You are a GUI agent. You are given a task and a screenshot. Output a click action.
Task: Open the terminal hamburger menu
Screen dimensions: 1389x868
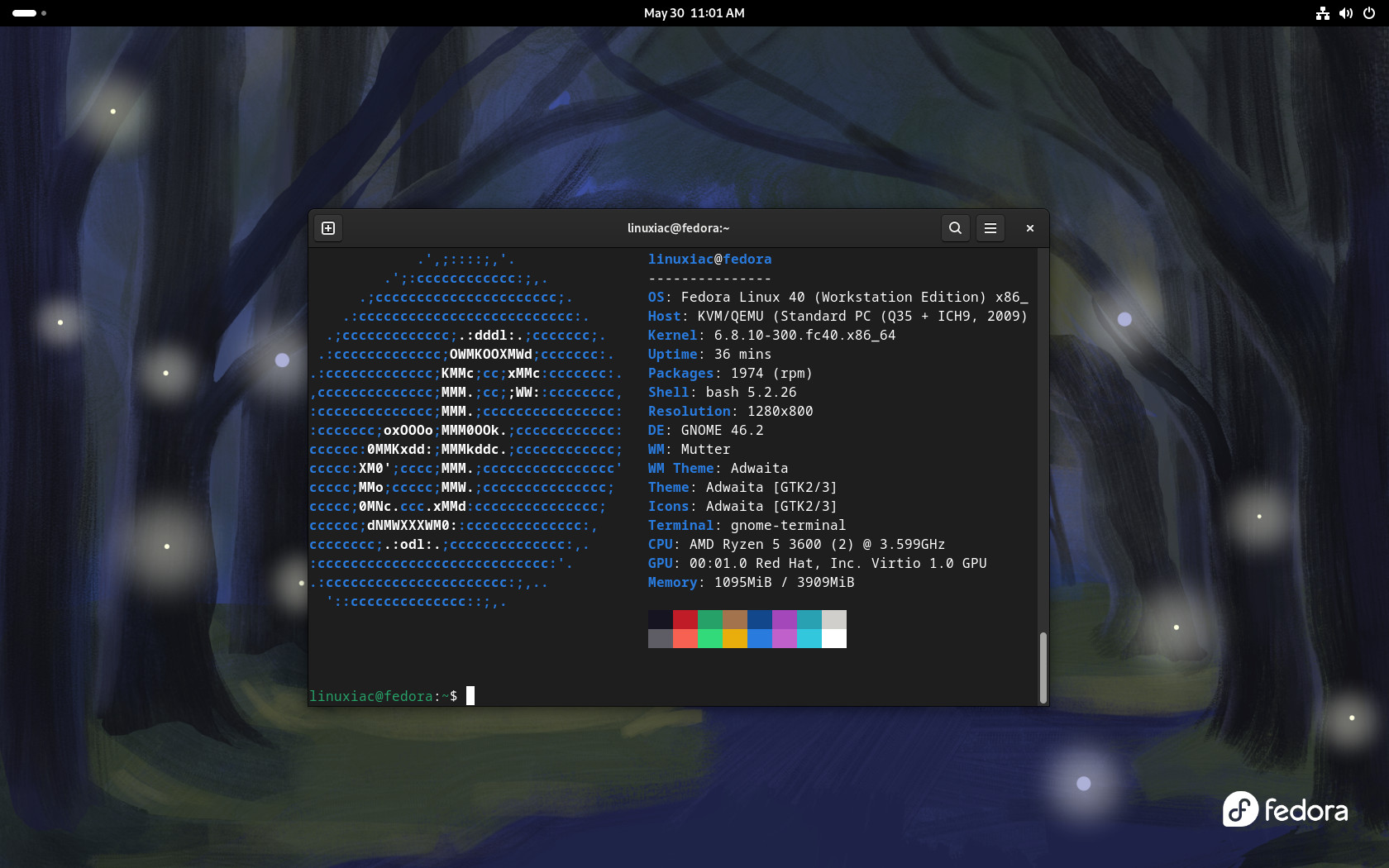990,228
